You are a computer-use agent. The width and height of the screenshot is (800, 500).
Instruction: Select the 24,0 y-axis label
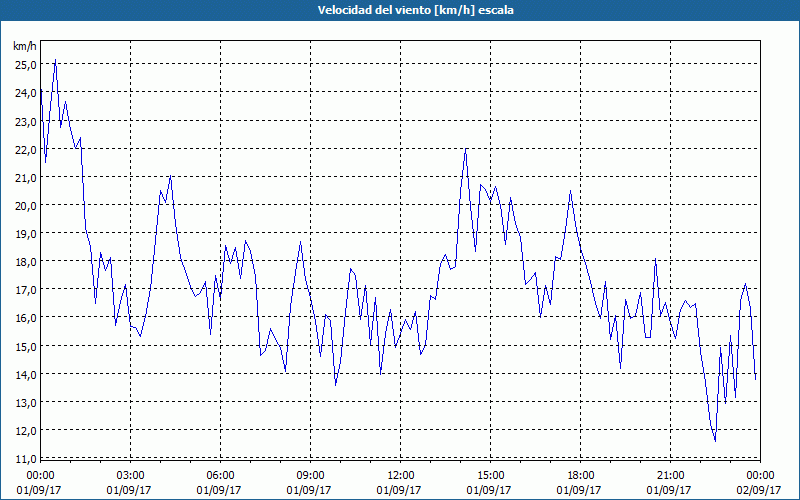tap(26, 93)
